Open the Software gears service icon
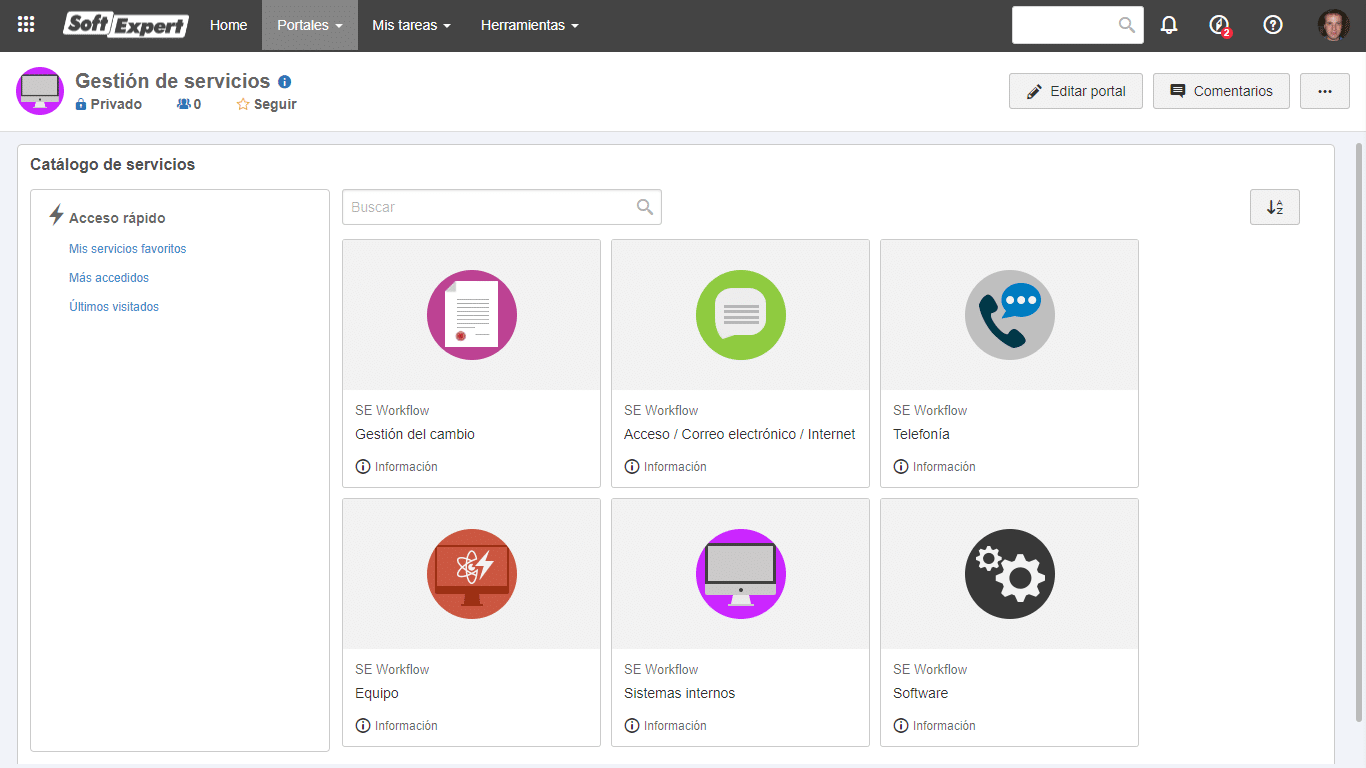The height and width of the screenshot is (768, 1366). pos(1010,574)
